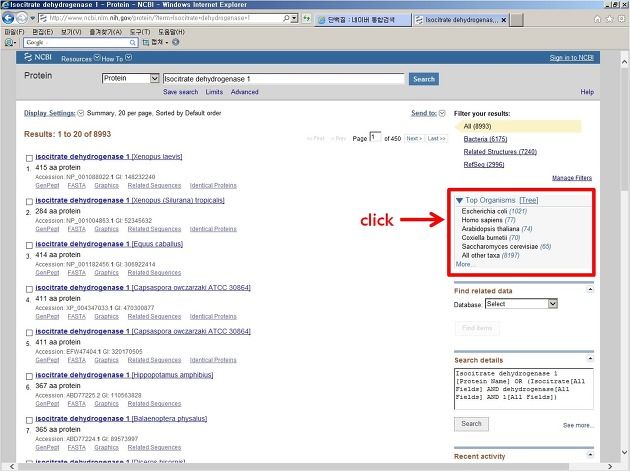This screenshot has width=630, height=472.
Task: Click the green refresh/compatibility icon beside address bar
Action: [307, 18]
